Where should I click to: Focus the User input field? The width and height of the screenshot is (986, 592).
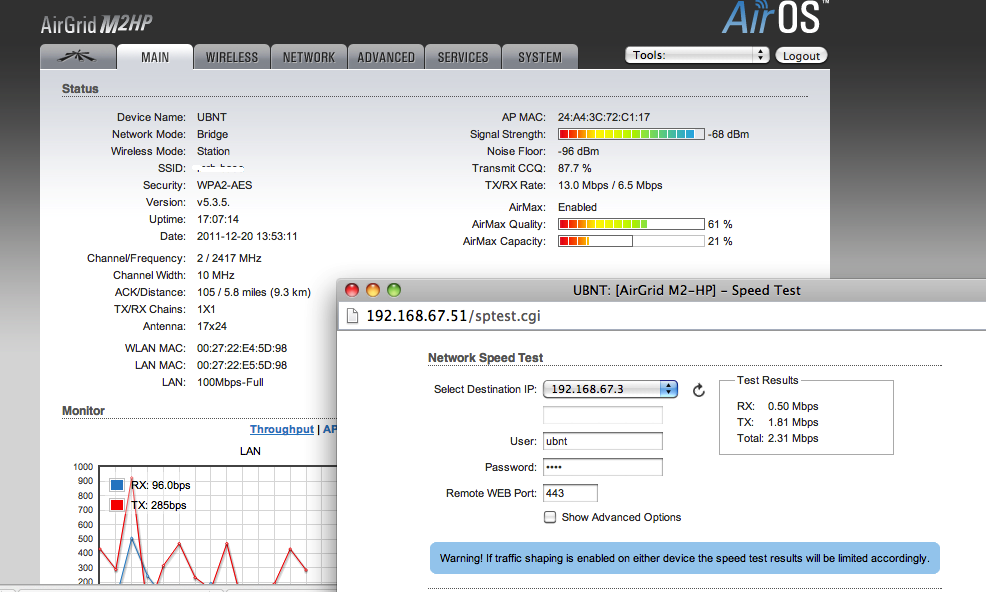click(x=602, y=441)
